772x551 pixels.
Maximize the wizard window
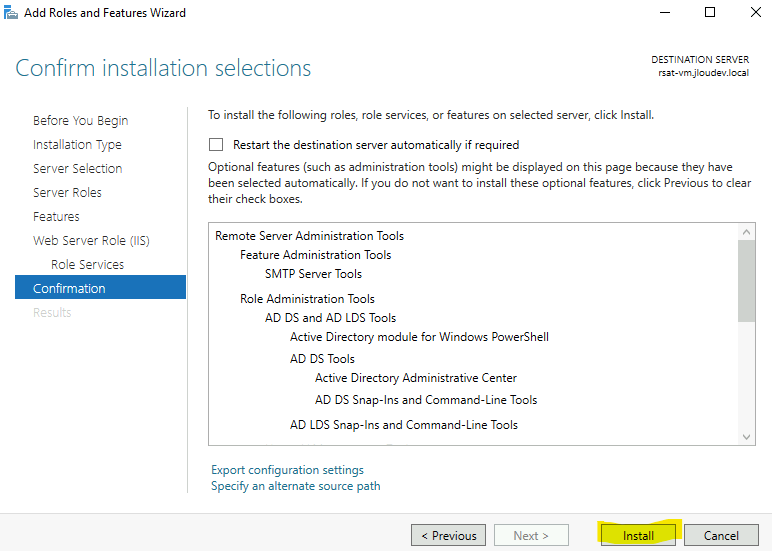pyautogui.click(x=710, y=12)
